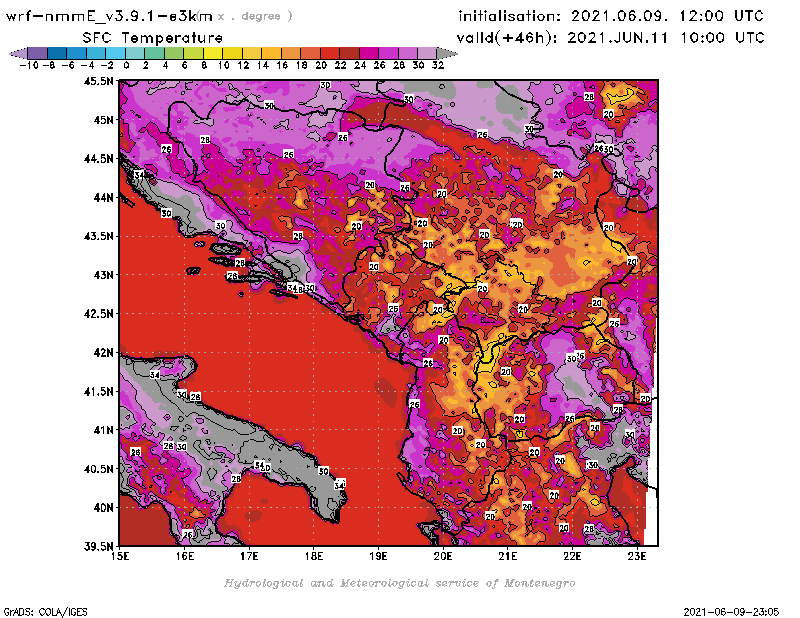800x618 pixels.
Task: Click the 'GrADS: COLA/IGES' credit text
Action: pyautogui.click(x=45, y=612)
